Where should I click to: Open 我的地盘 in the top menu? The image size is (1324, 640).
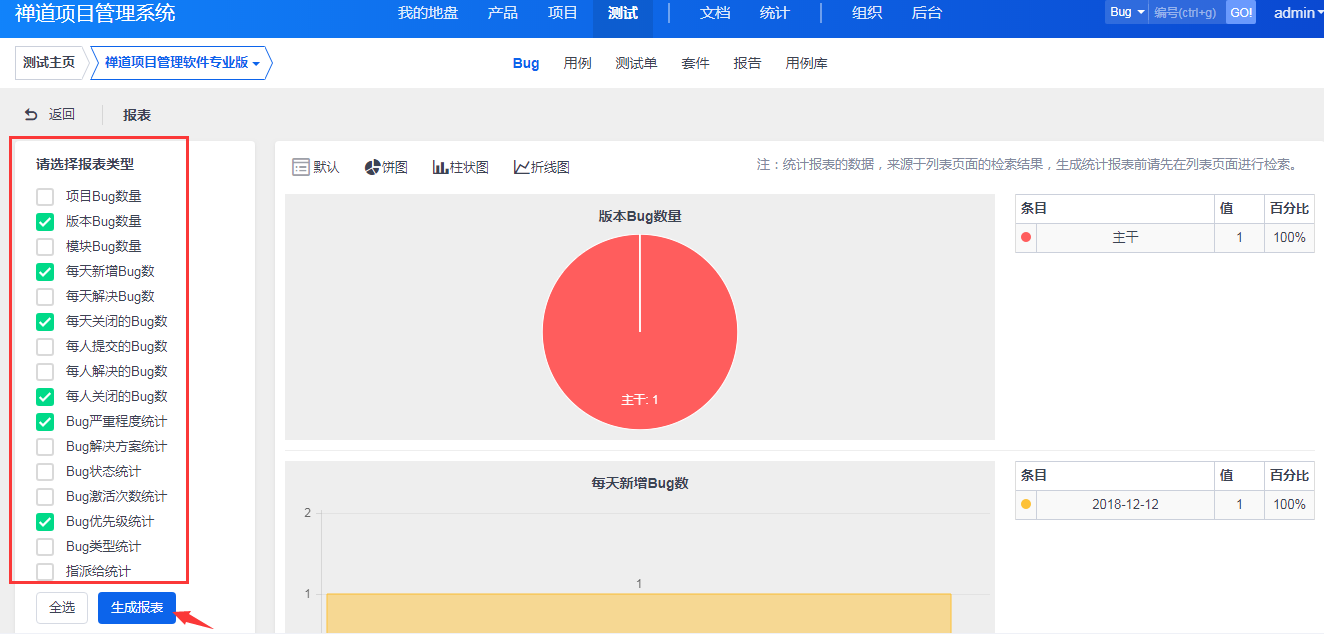click(428, 13)
